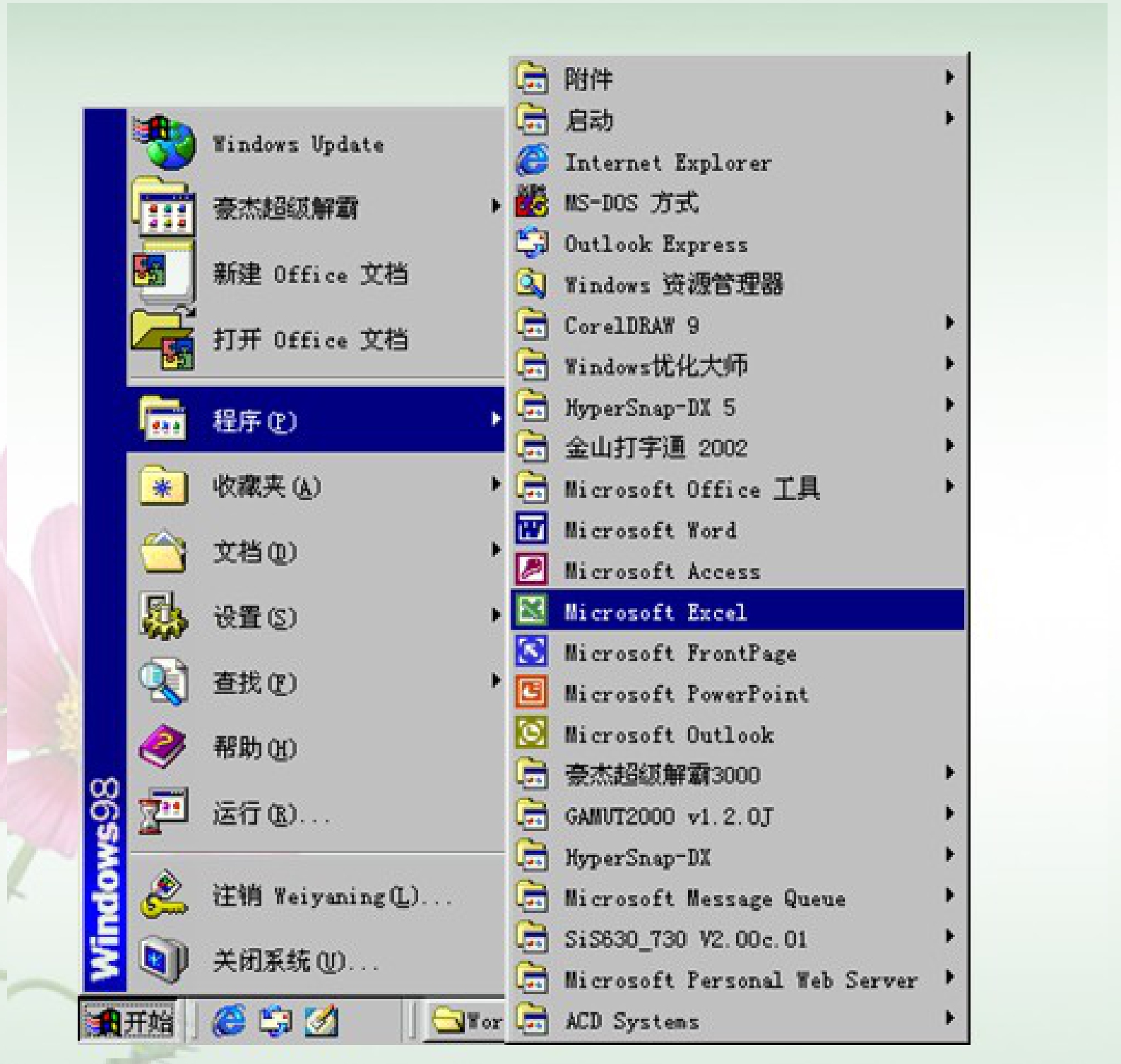The width and height of the screenshot is (1121, 1064).
Task: Open the 文档(D) menu item
Action: click(316, 551)
